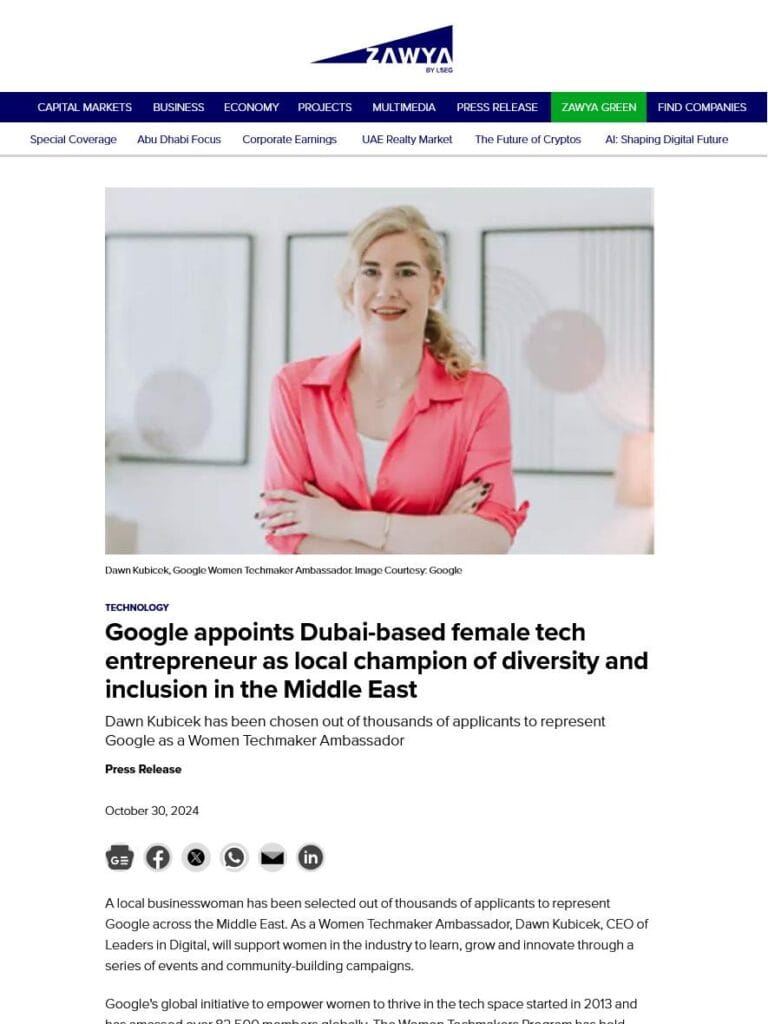
Task: Share article via WhatsApp
Action: 234,857
